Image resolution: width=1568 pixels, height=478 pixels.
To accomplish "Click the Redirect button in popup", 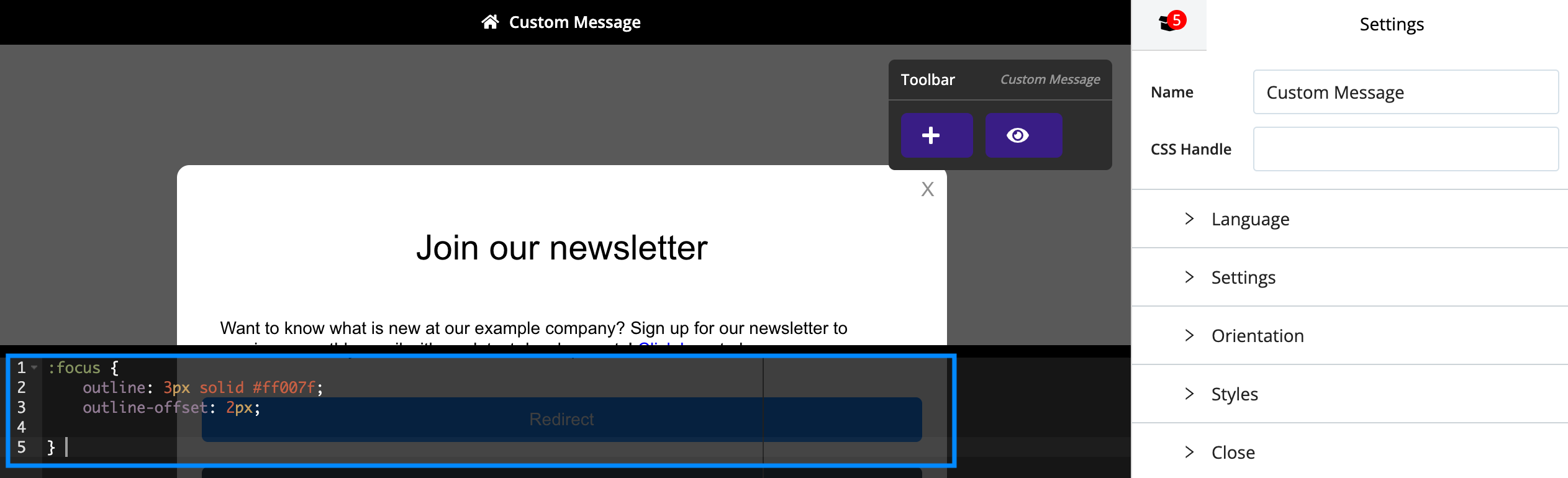I will pyautogui.click(x=561, y=420).
